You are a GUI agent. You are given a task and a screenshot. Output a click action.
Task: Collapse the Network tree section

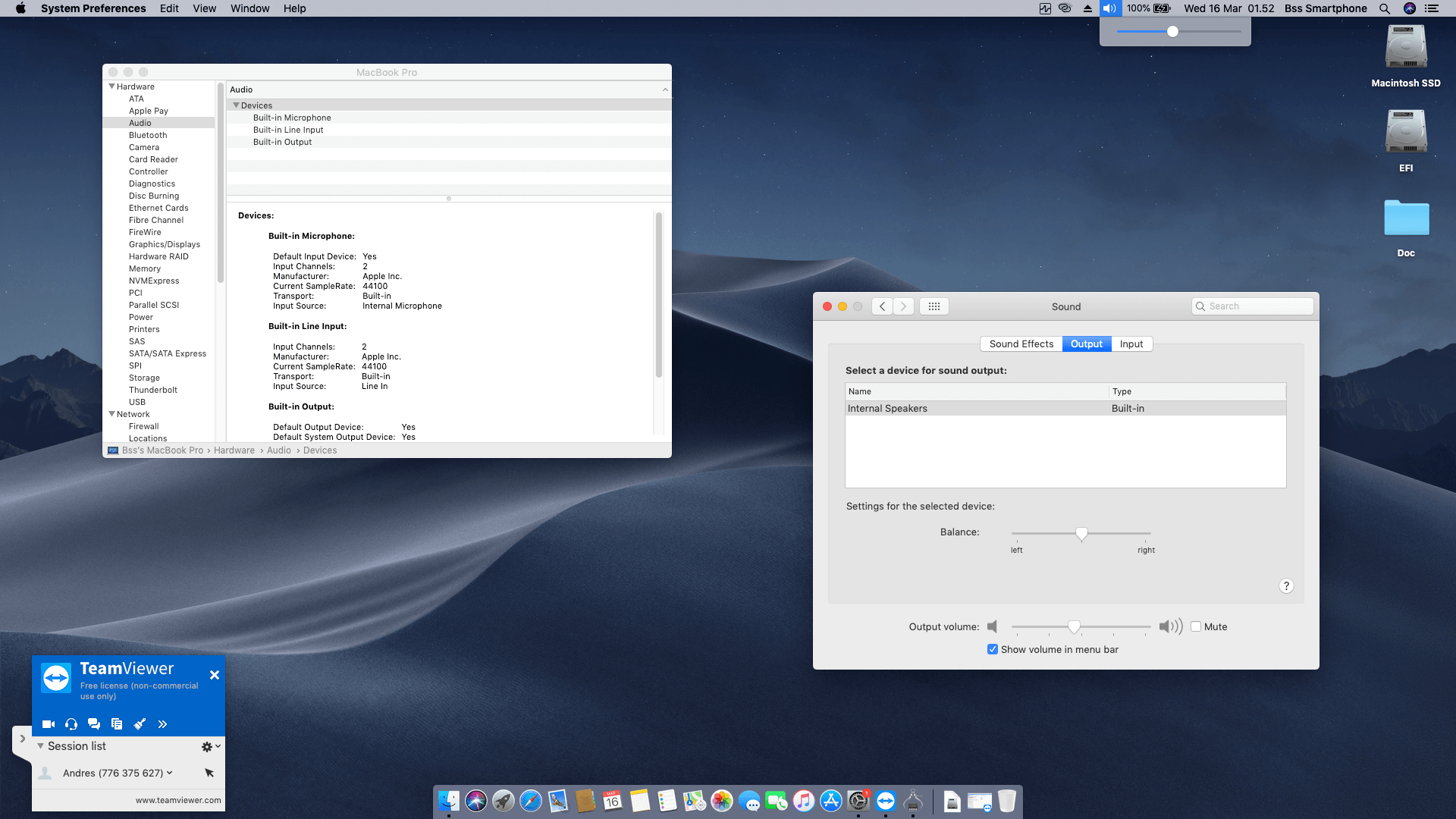111,414
